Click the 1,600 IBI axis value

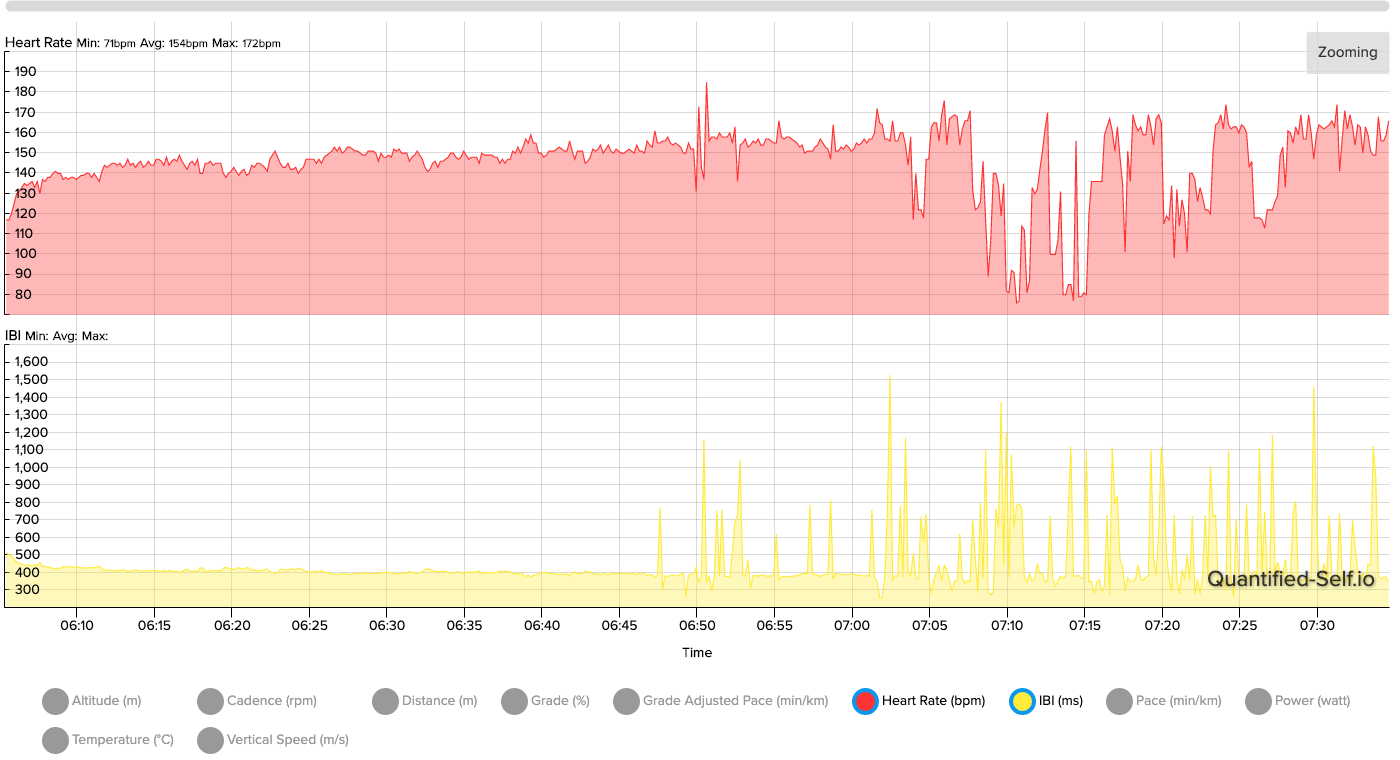pyautogui.click(x=31, y=361)
